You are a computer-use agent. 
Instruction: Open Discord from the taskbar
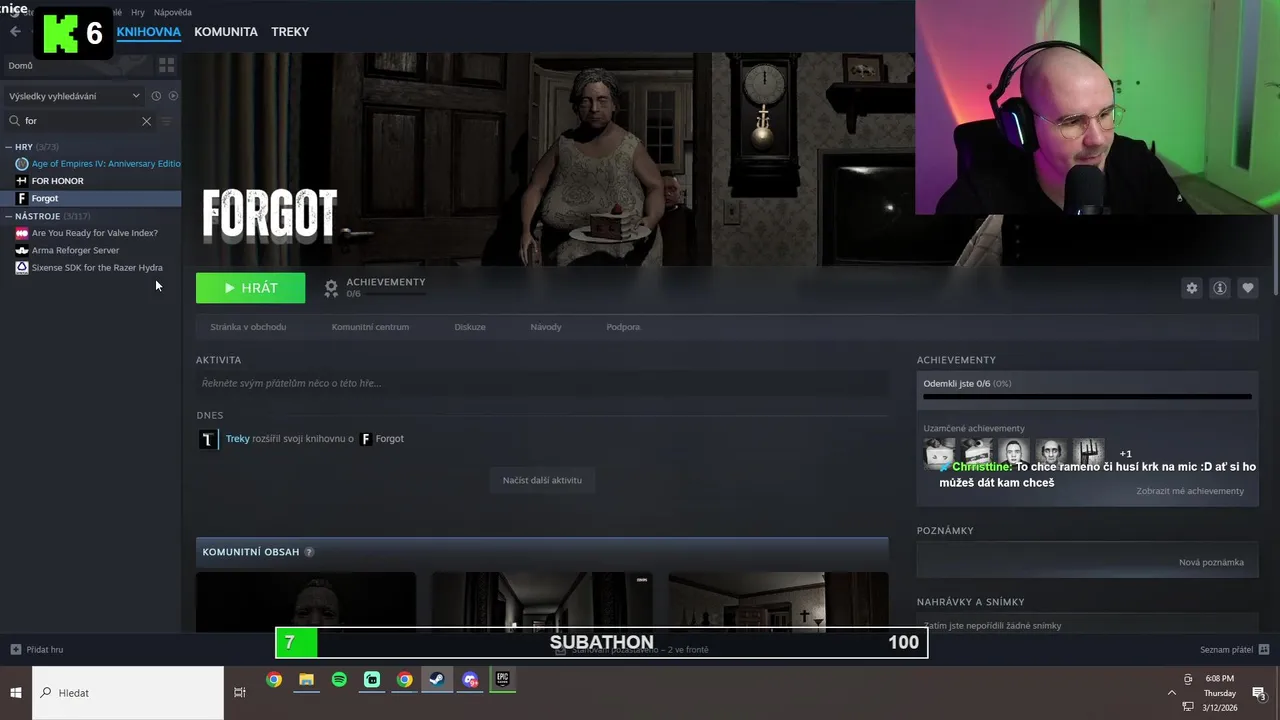[470, 680]
